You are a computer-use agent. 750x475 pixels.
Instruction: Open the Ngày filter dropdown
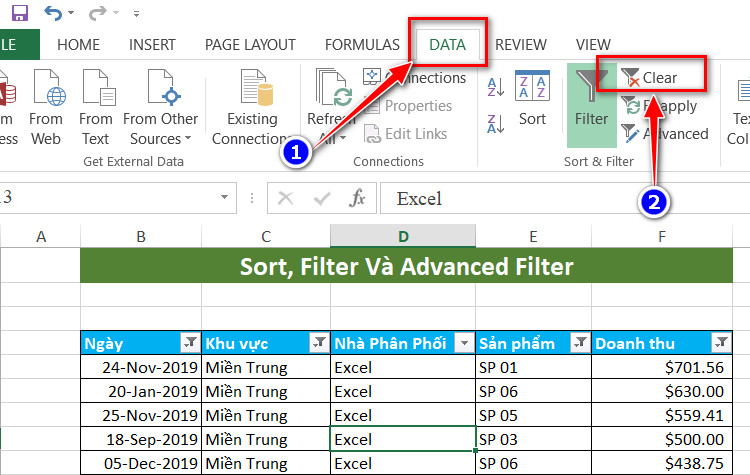pos(190,342)
